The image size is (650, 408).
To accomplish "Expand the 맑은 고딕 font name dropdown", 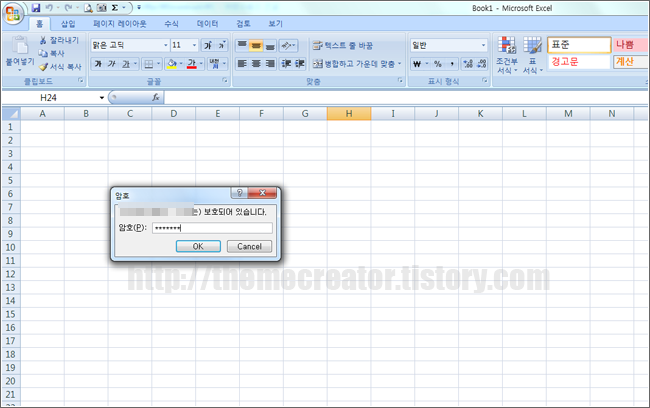I will click(x=165, y=45).
